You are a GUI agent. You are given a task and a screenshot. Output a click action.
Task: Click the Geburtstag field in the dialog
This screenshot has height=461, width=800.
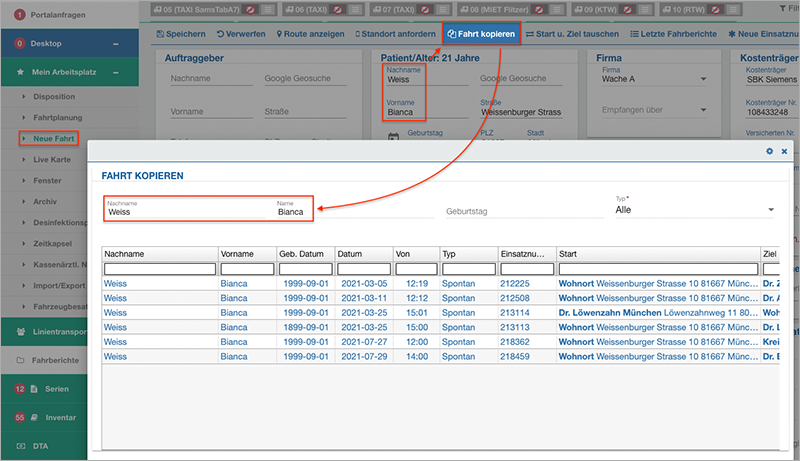tap(520, 212)
